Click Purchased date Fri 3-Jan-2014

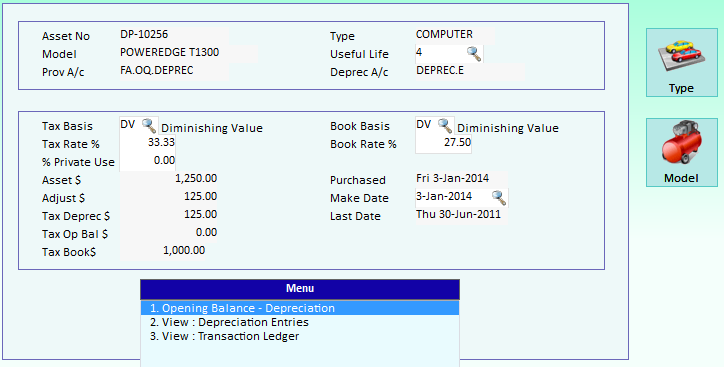pos(452,179)
